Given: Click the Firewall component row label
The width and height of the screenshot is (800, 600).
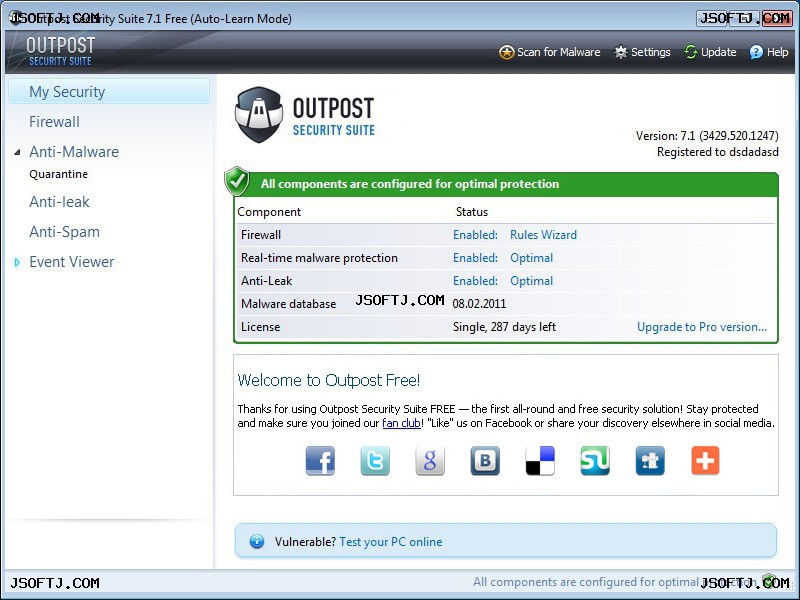Looking at the screenshot, I should pyautogui.click(x=261, y=235).
